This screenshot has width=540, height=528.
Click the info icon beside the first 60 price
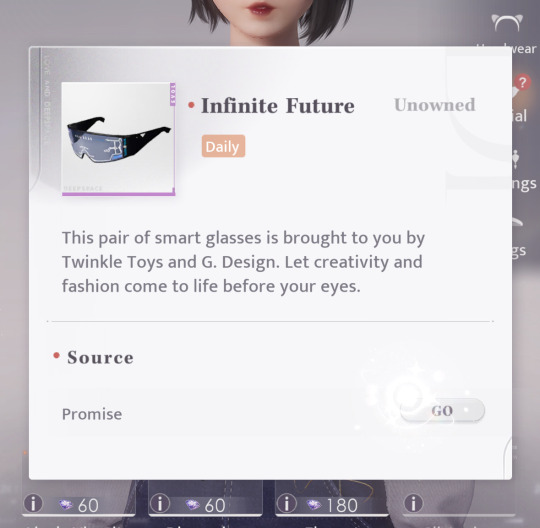[33, 503]
